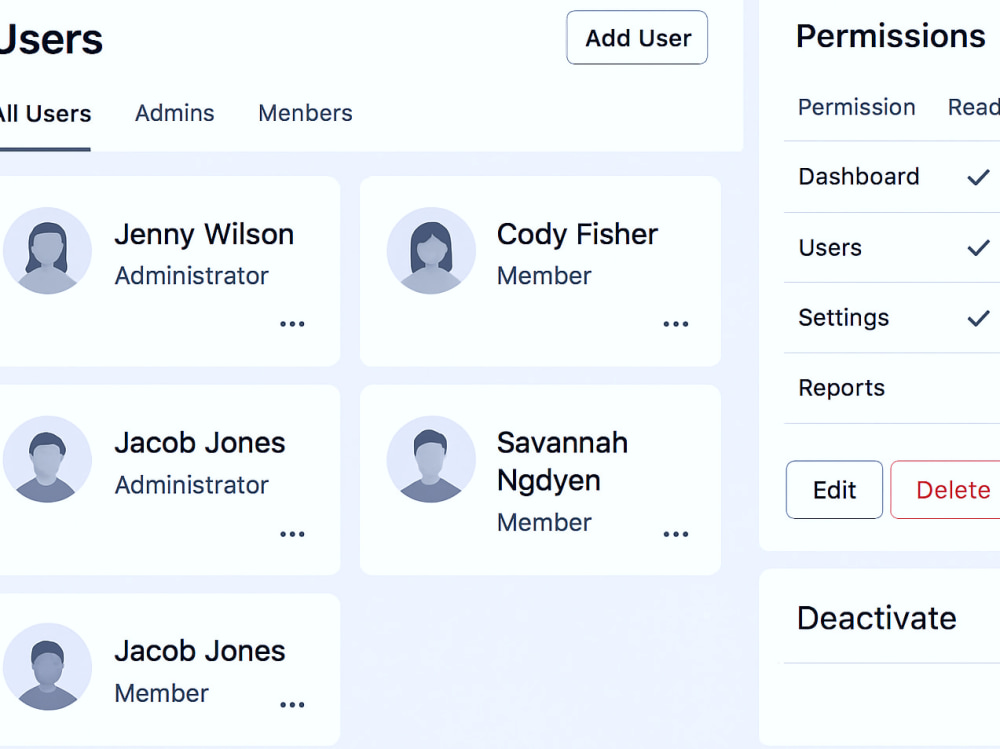Screen dimensions: 1000x749
Task: Click Cody Fisher's profile avatar
Action: [x=431, y=251]
